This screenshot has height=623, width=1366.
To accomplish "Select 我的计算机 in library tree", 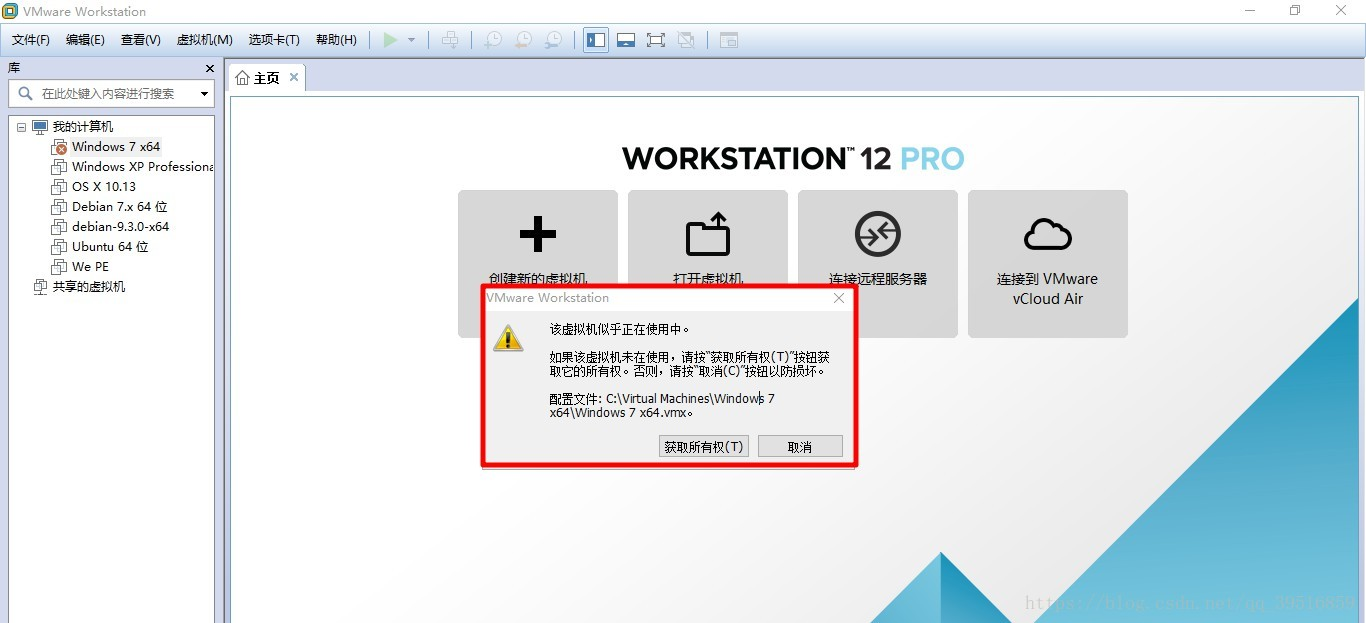I will [83, 127].
